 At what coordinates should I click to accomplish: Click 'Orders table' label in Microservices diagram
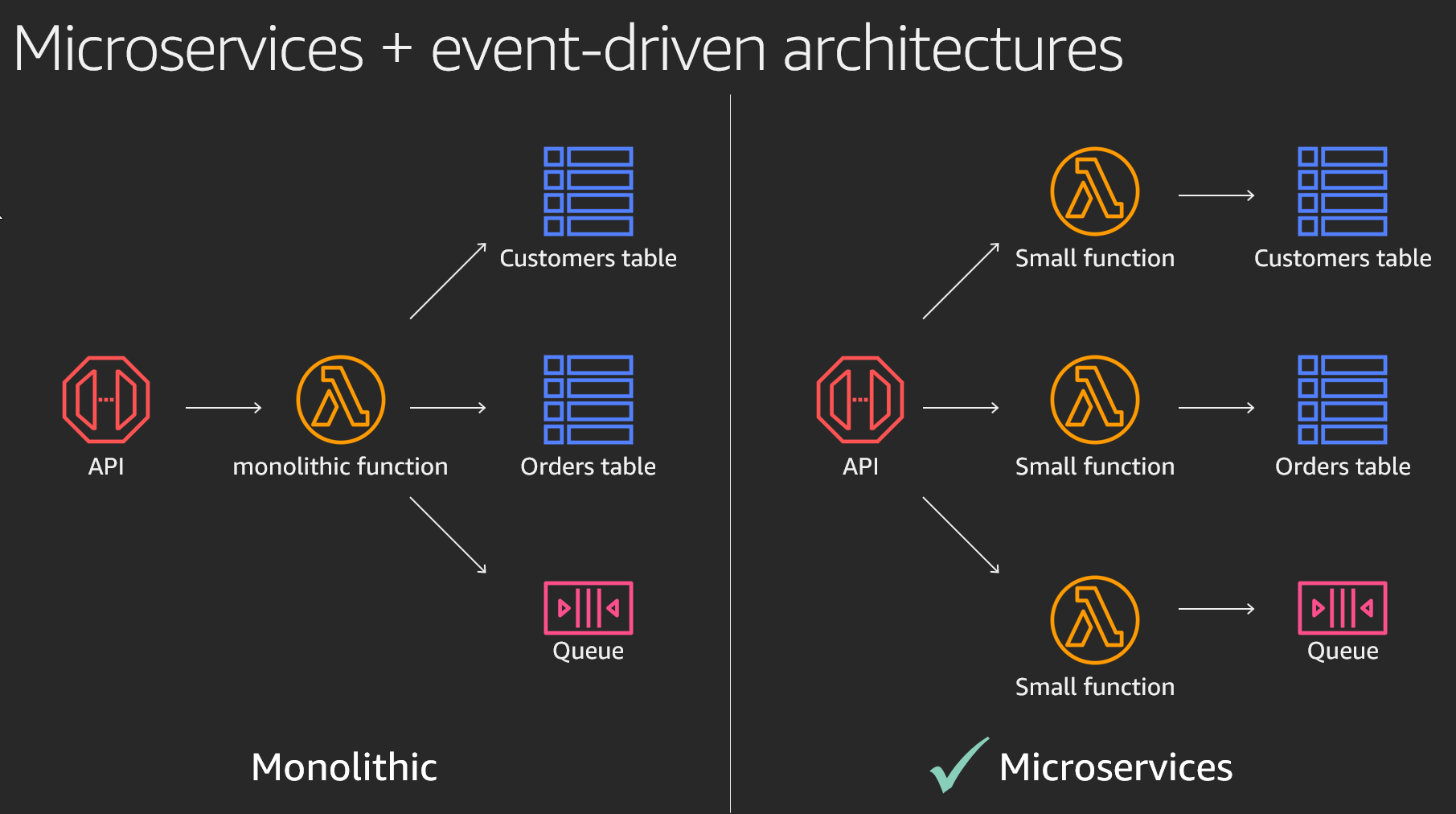click(1343, 467)
